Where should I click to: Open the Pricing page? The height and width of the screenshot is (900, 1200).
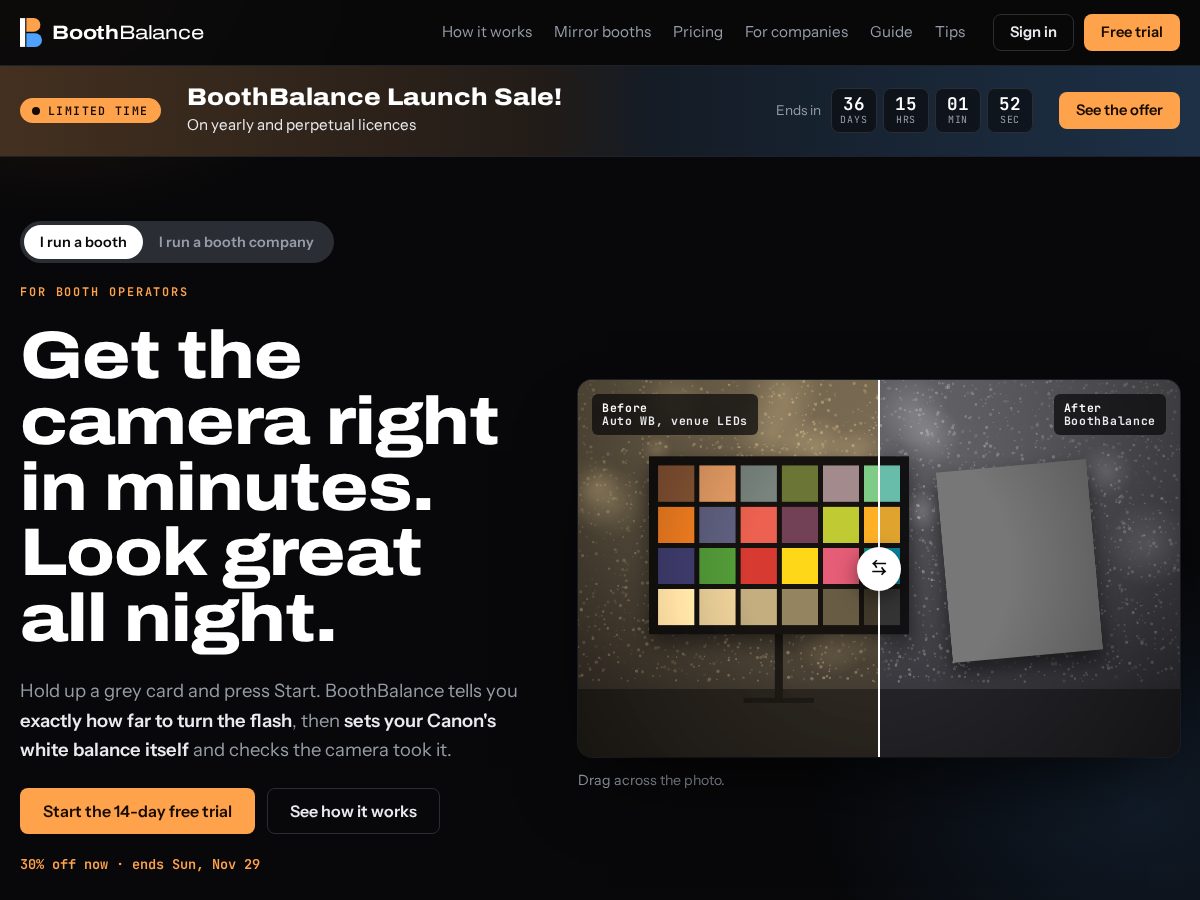coord(698,32)
